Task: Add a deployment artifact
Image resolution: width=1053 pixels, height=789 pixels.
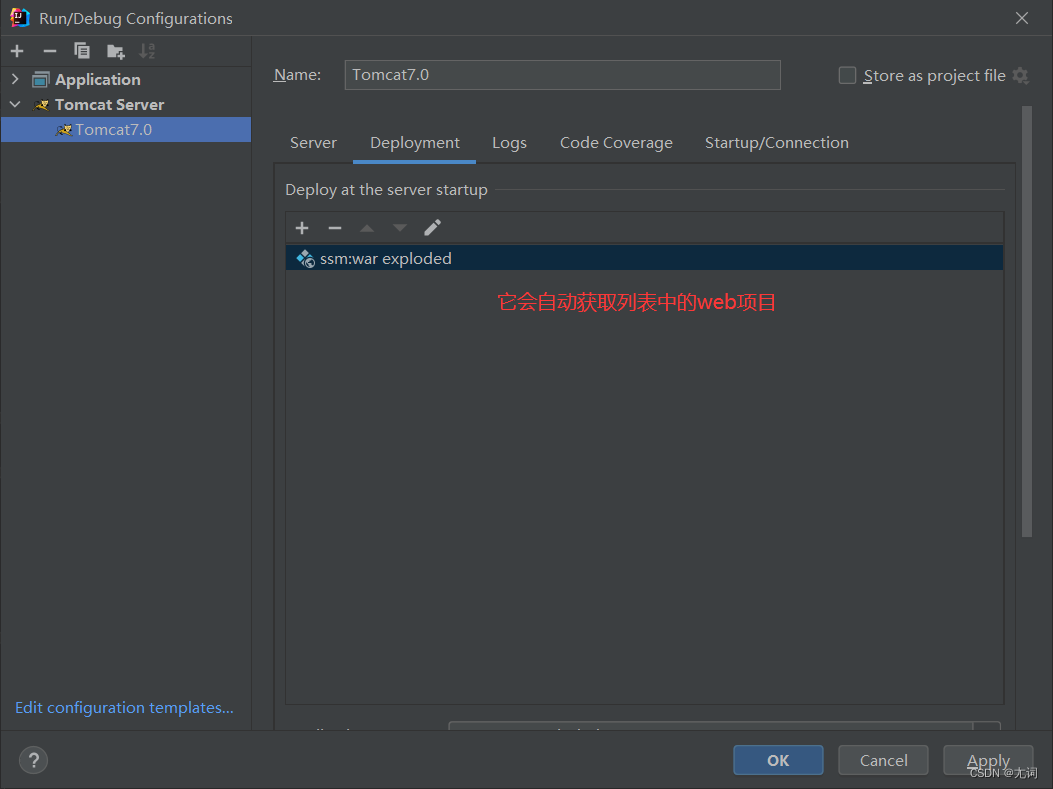Action: click(302, 228)
